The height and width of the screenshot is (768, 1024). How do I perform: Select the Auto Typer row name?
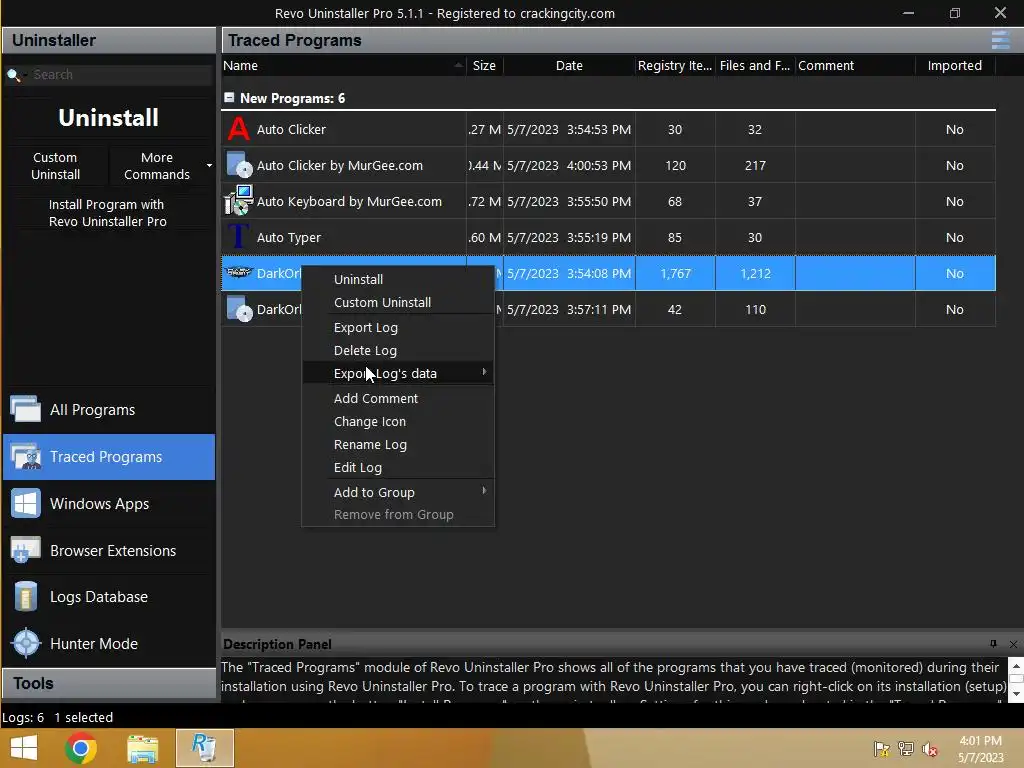point(289,238)
